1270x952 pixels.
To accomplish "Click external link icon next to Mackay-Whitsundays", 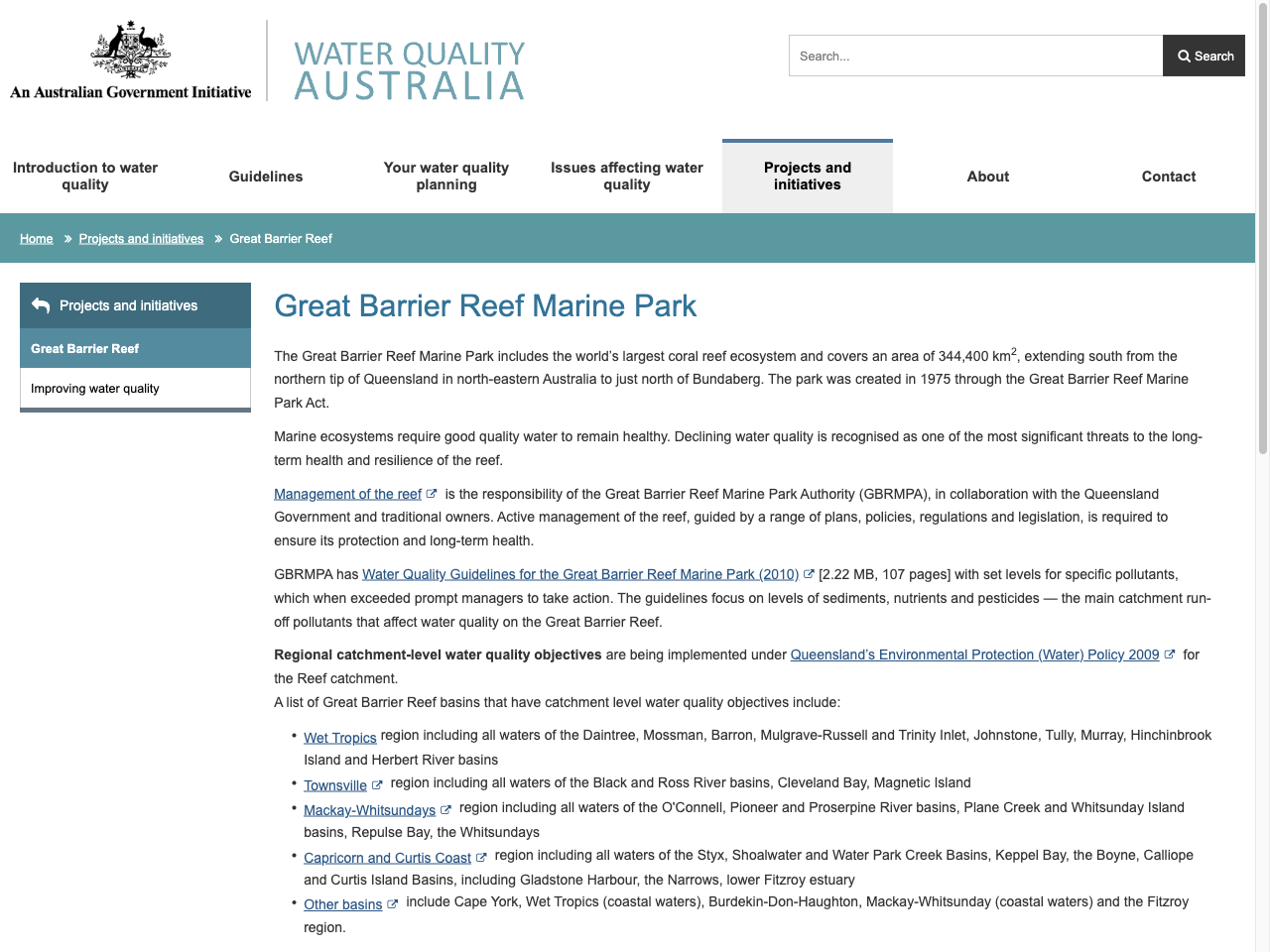I will pyautogui.click(x=445, y=810).
